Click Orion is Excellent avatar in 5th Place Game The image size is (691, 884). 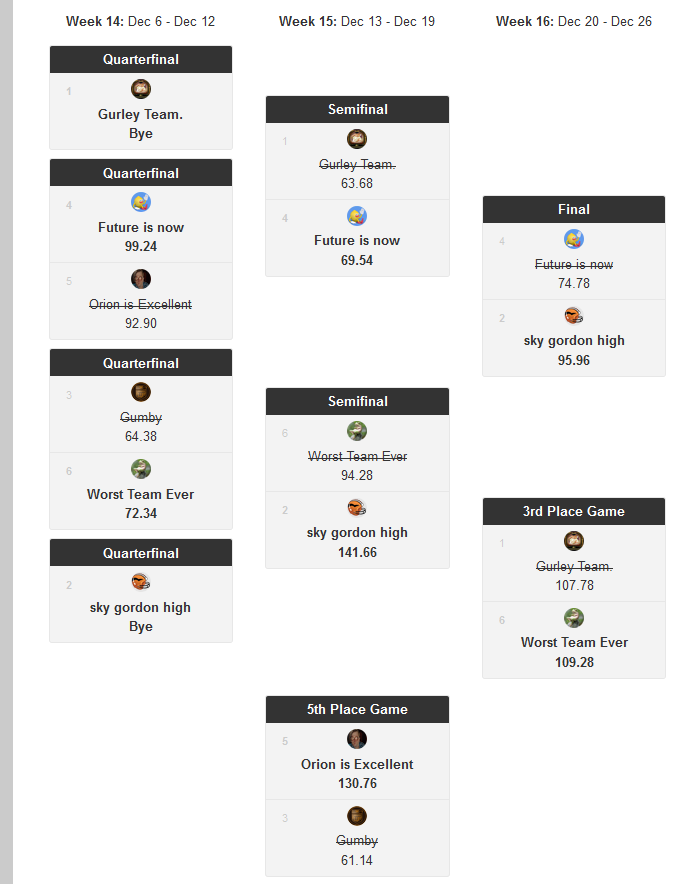pyautogui.click(x=357, y=739)
